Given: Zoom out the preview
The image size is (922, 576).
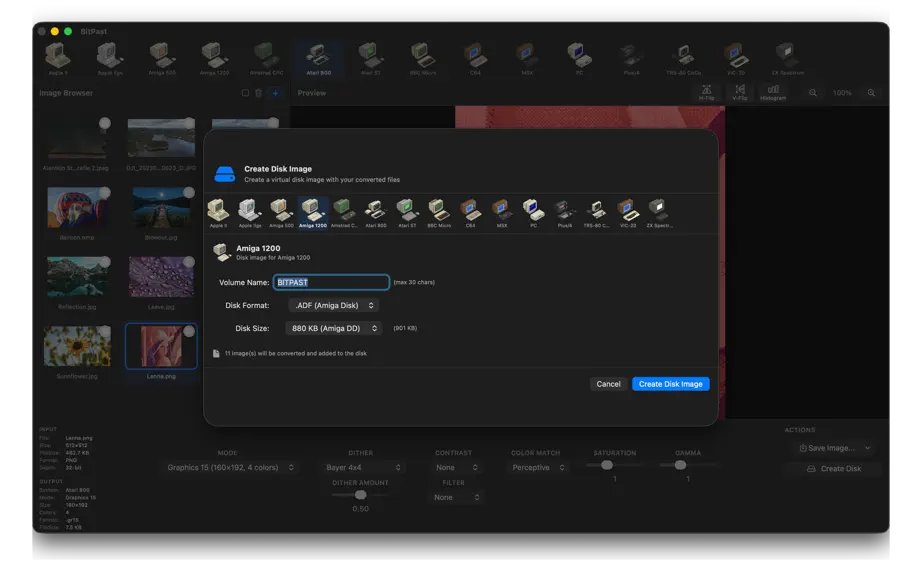Looking at the screenshot, I should [x=813, y=93].
